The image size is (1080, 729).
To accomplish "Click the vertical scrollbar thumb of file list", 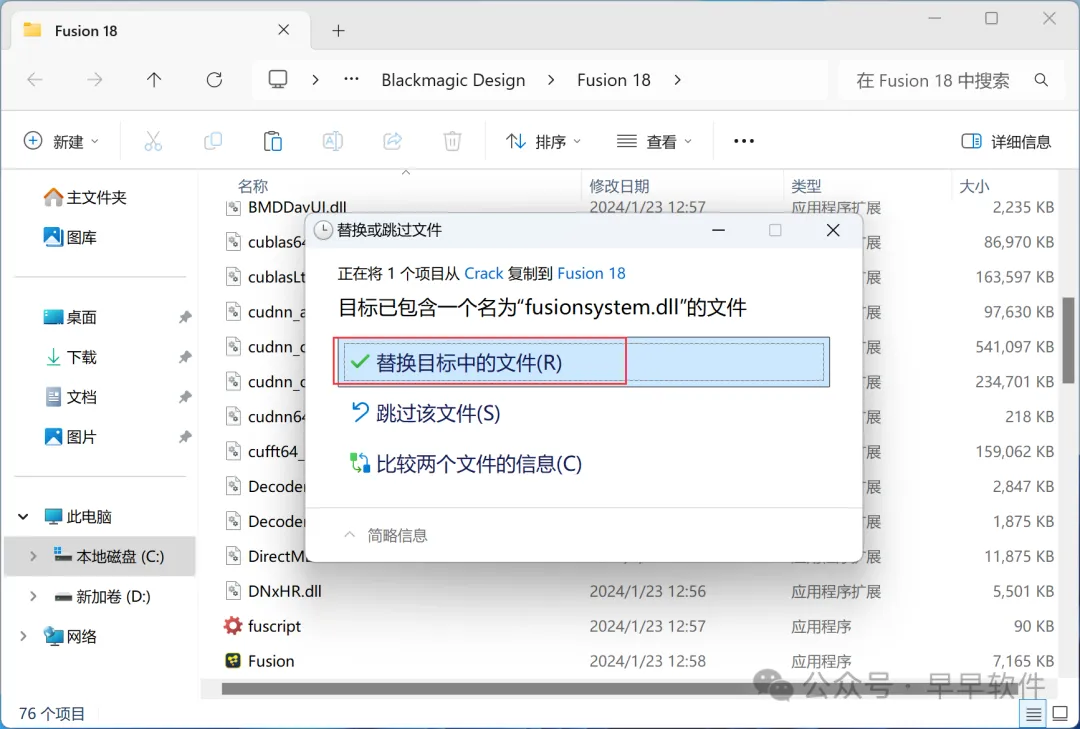I will (1068, 340).
